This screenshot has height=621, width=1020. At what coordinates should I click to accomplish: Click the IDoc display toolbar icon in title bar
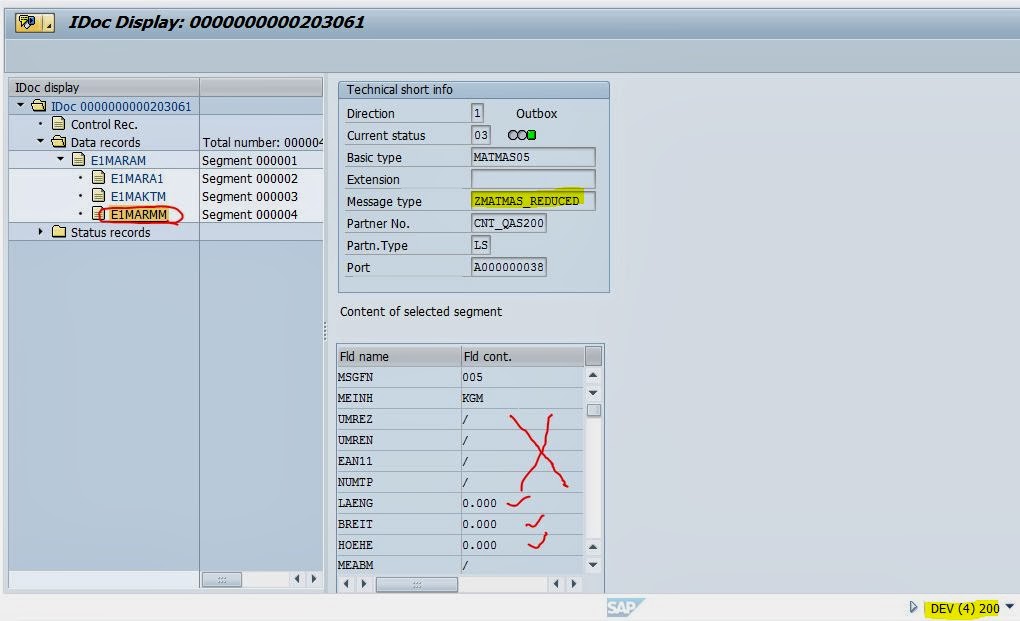click(28, 23)
